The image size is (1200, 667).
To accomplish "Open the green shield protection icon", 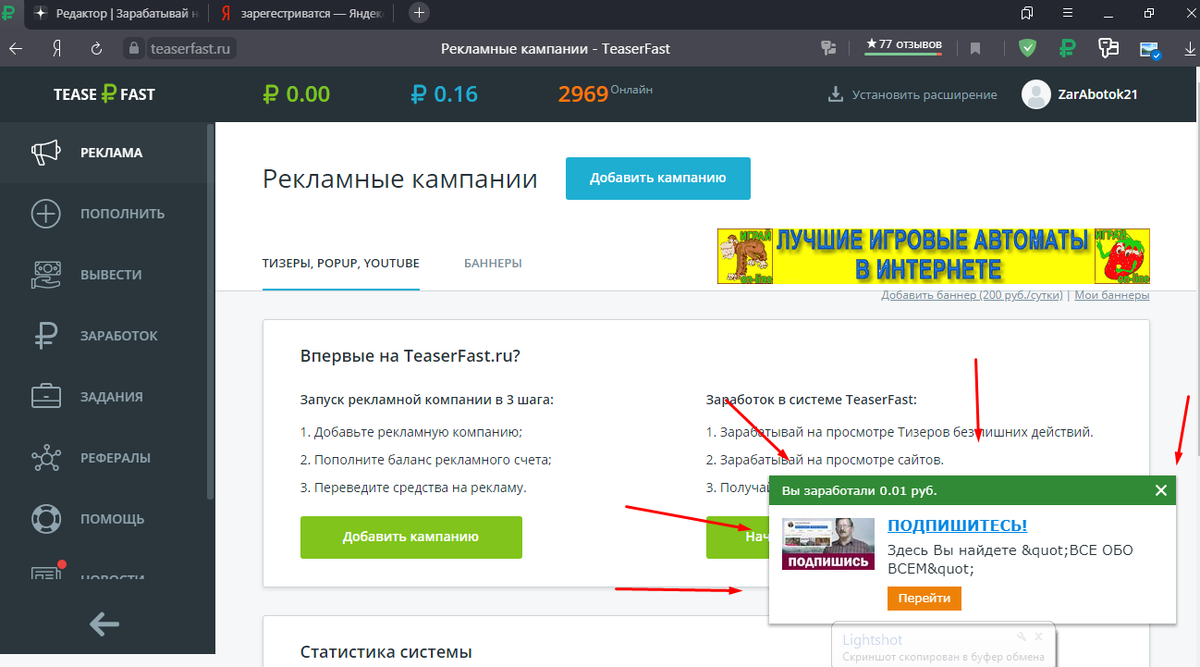I will click(1027, 48).
